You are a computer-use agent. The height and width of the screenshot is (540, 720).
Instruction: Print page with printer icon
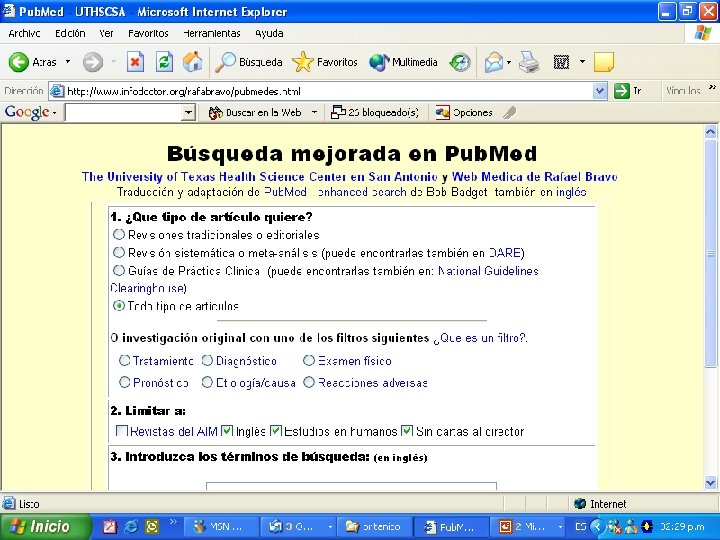coord(529,62)
